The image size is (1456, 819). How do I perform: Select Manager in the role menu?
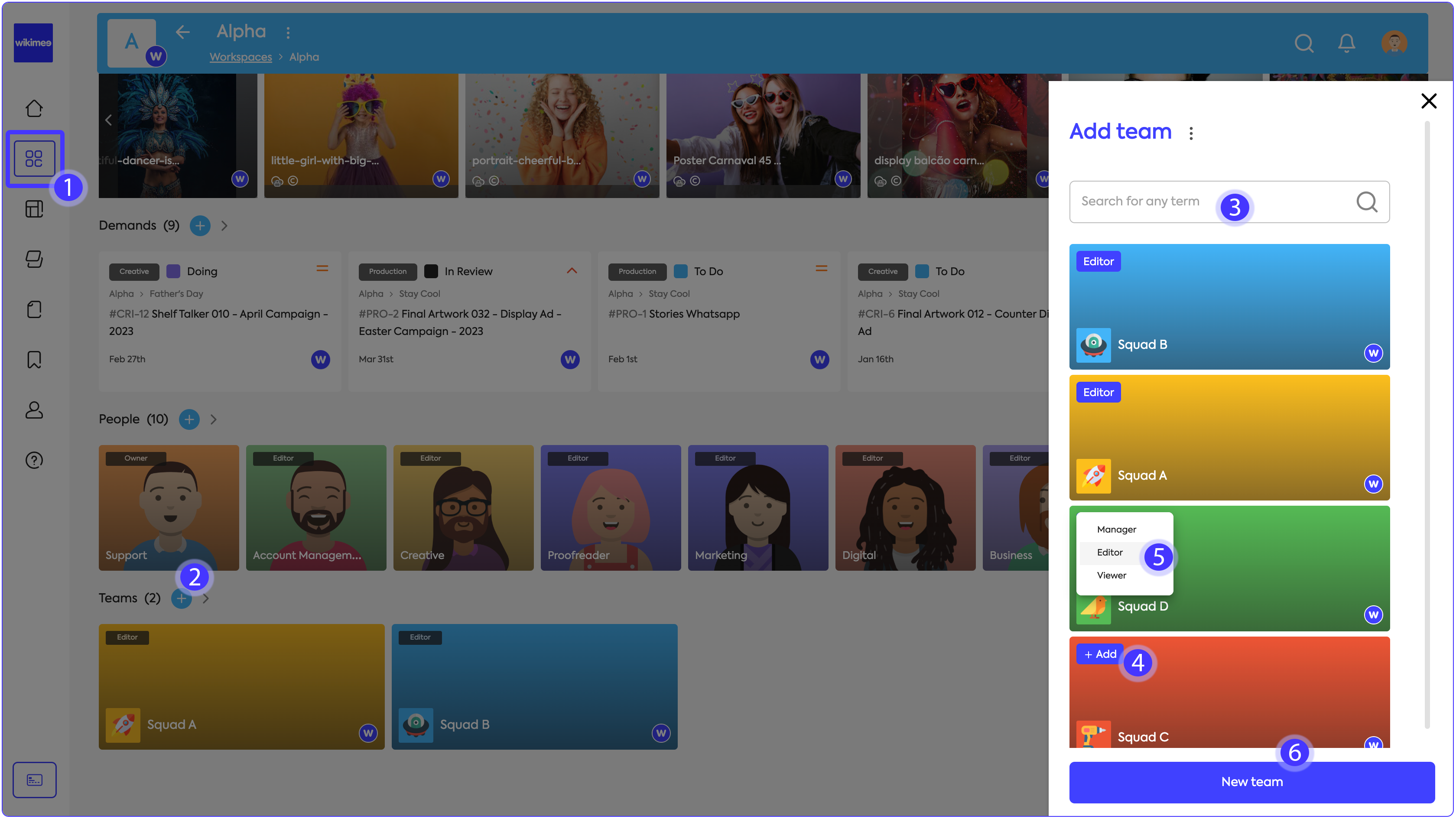coord(1116,529)
